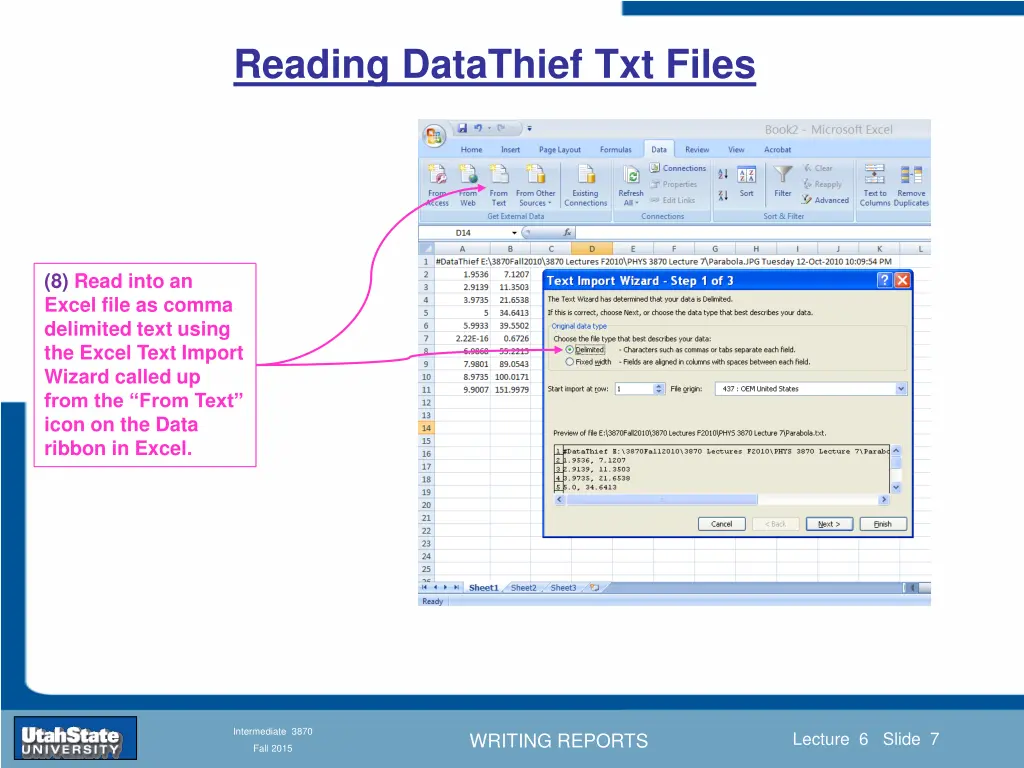
Task: Open the Acrobat ribbon tab
Action: 777,150
